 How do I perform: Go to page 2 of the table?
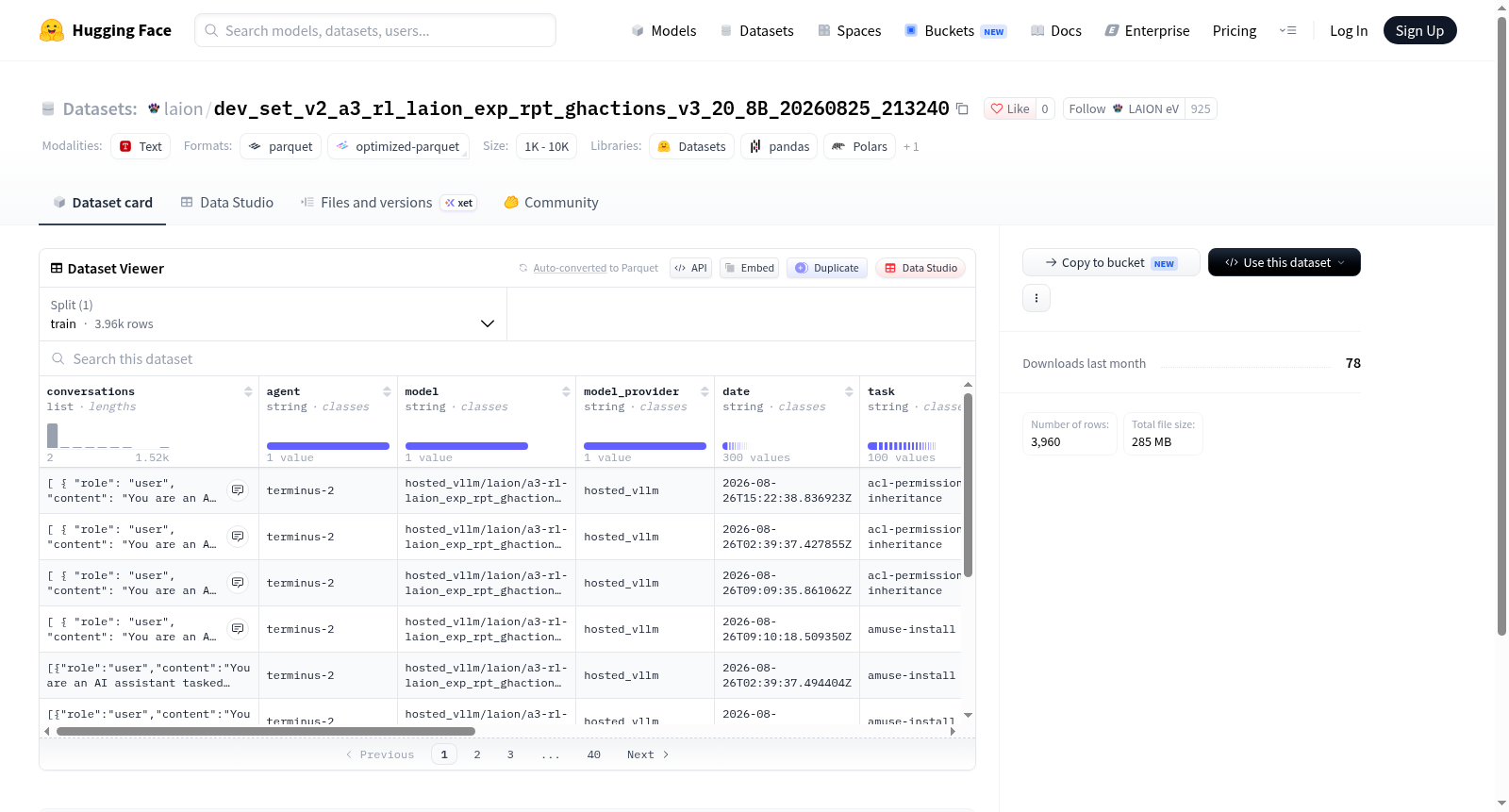pos(477,754)
